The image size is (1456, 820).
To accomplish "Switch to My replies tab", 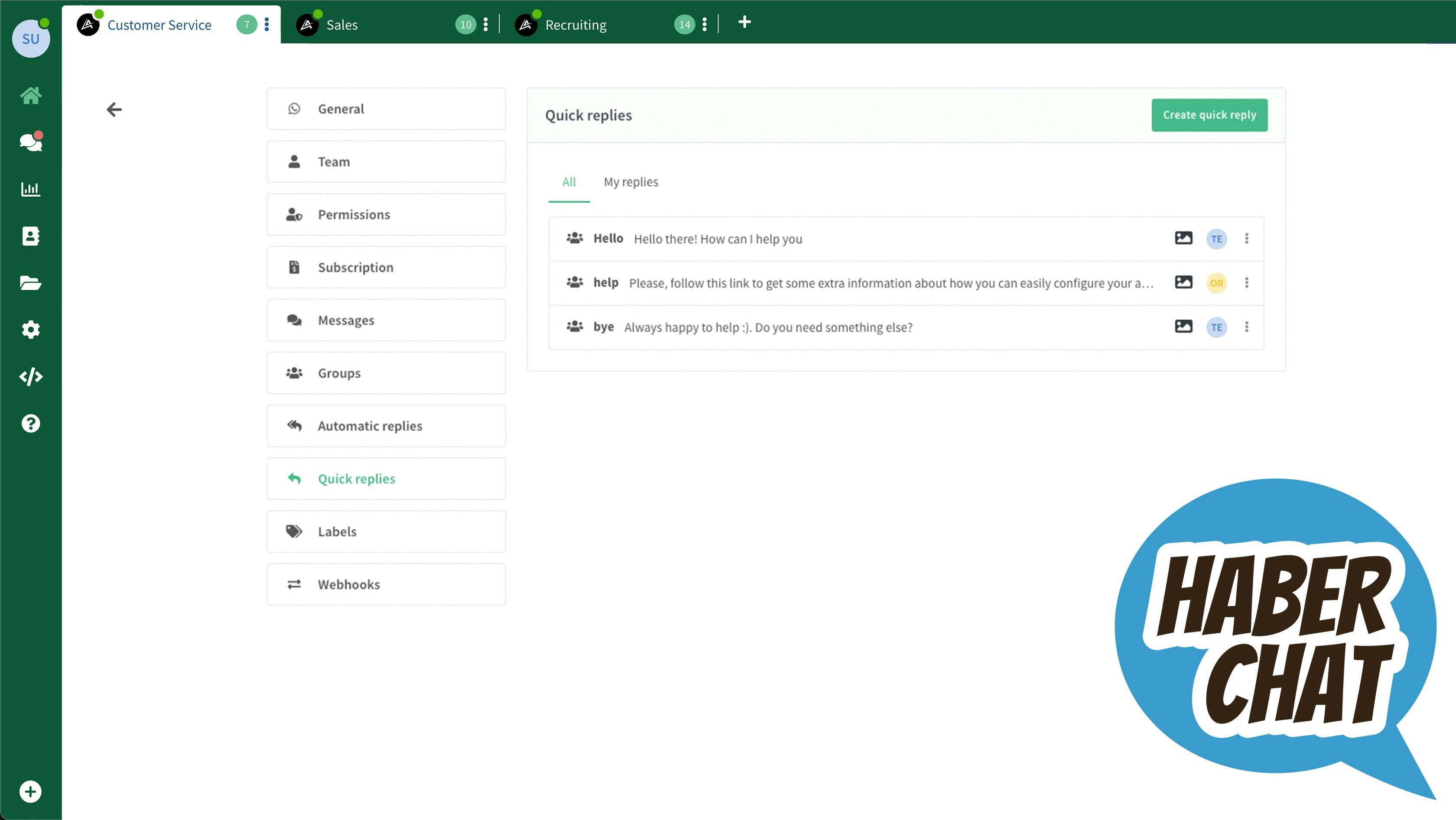I will (x=631, y=182).
